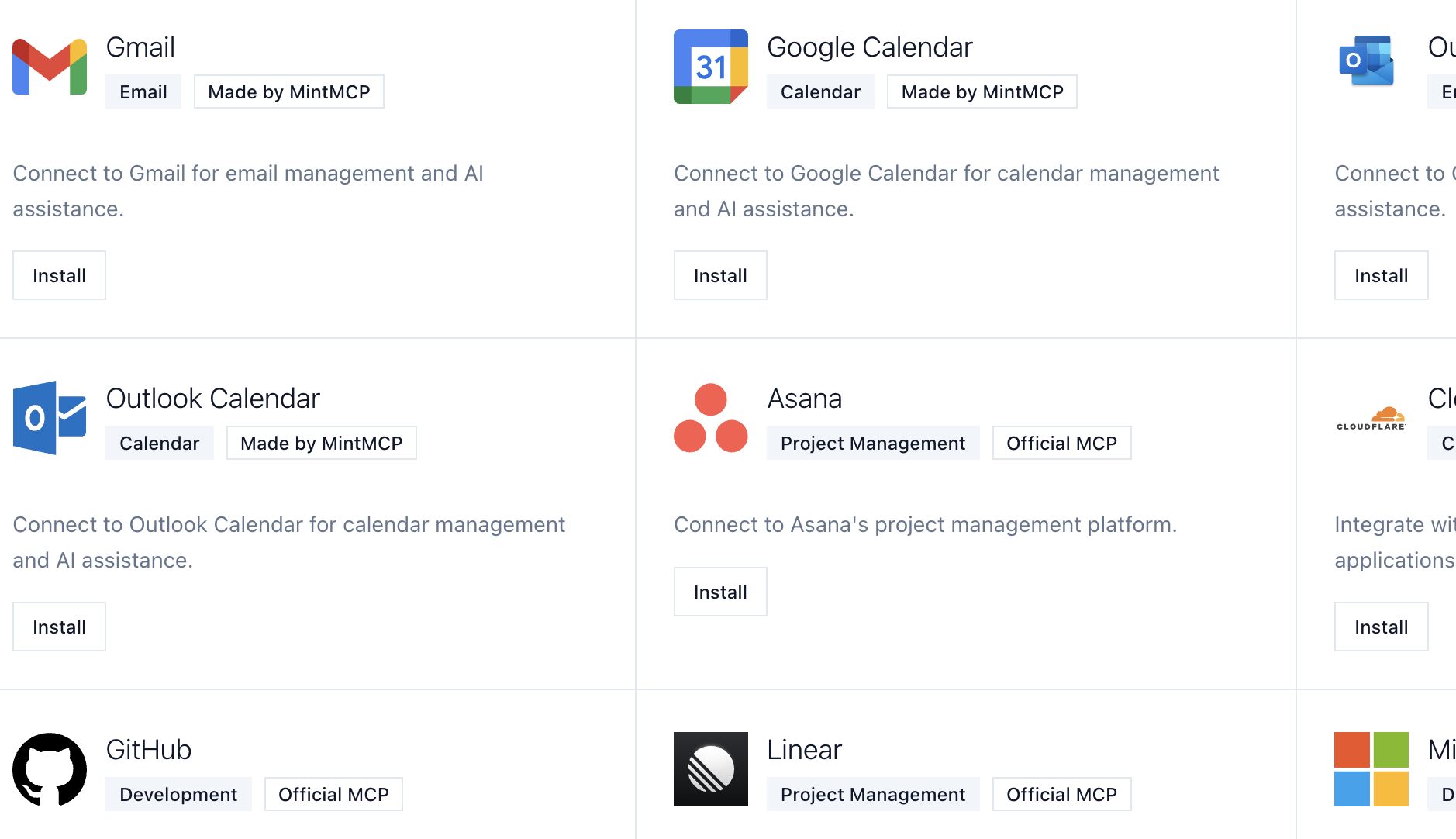Click the Microsoft four-square logo
The height and width of the screenshot is (839, 1456).
tap(1371, 769)
